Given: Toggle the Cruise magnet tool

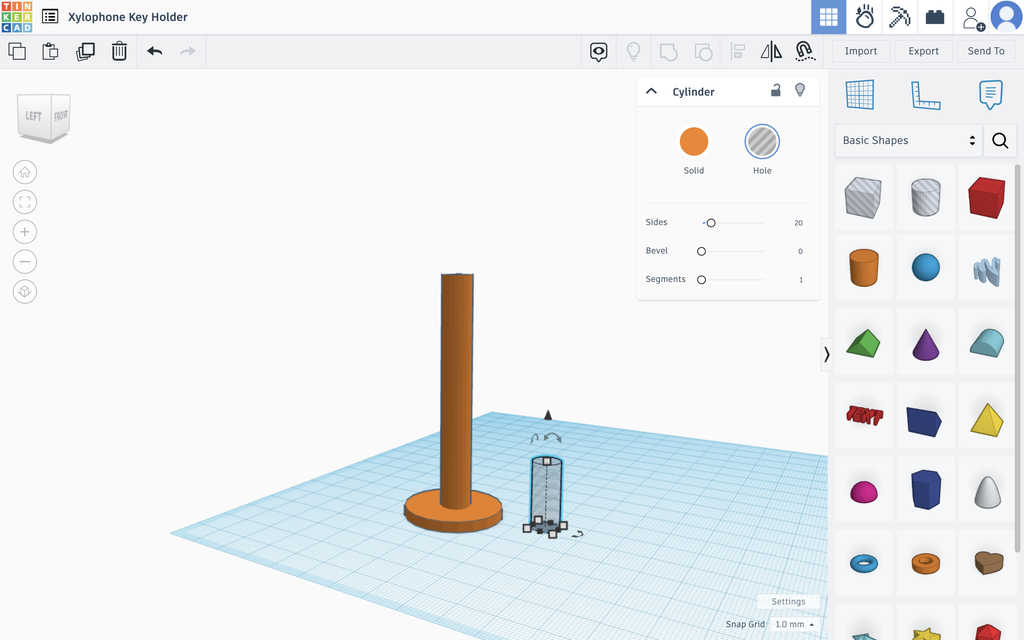Looking at the screenshot, I should 805,52.
